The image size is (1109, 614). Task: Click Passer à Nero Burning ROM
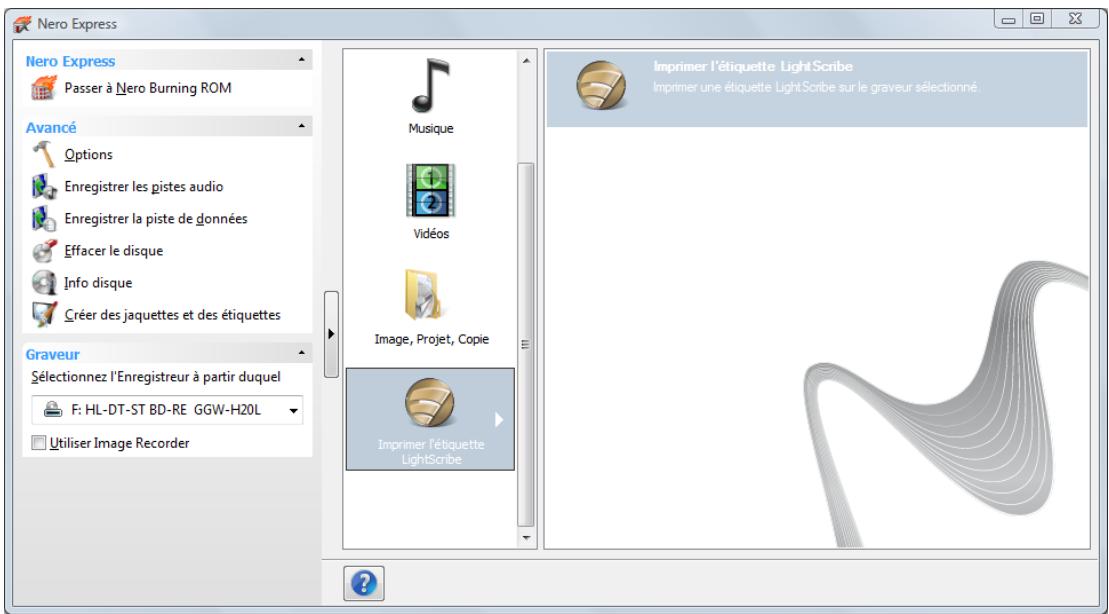148,88
